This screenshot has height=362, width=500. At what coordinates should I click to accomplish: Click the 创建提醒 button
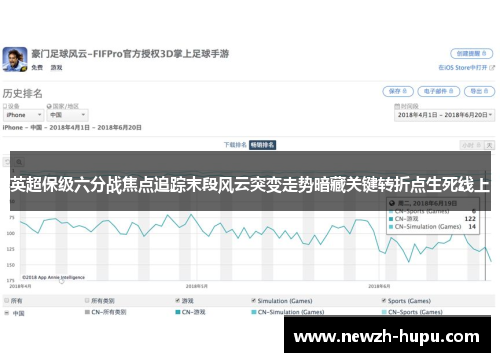click(472, 53)
